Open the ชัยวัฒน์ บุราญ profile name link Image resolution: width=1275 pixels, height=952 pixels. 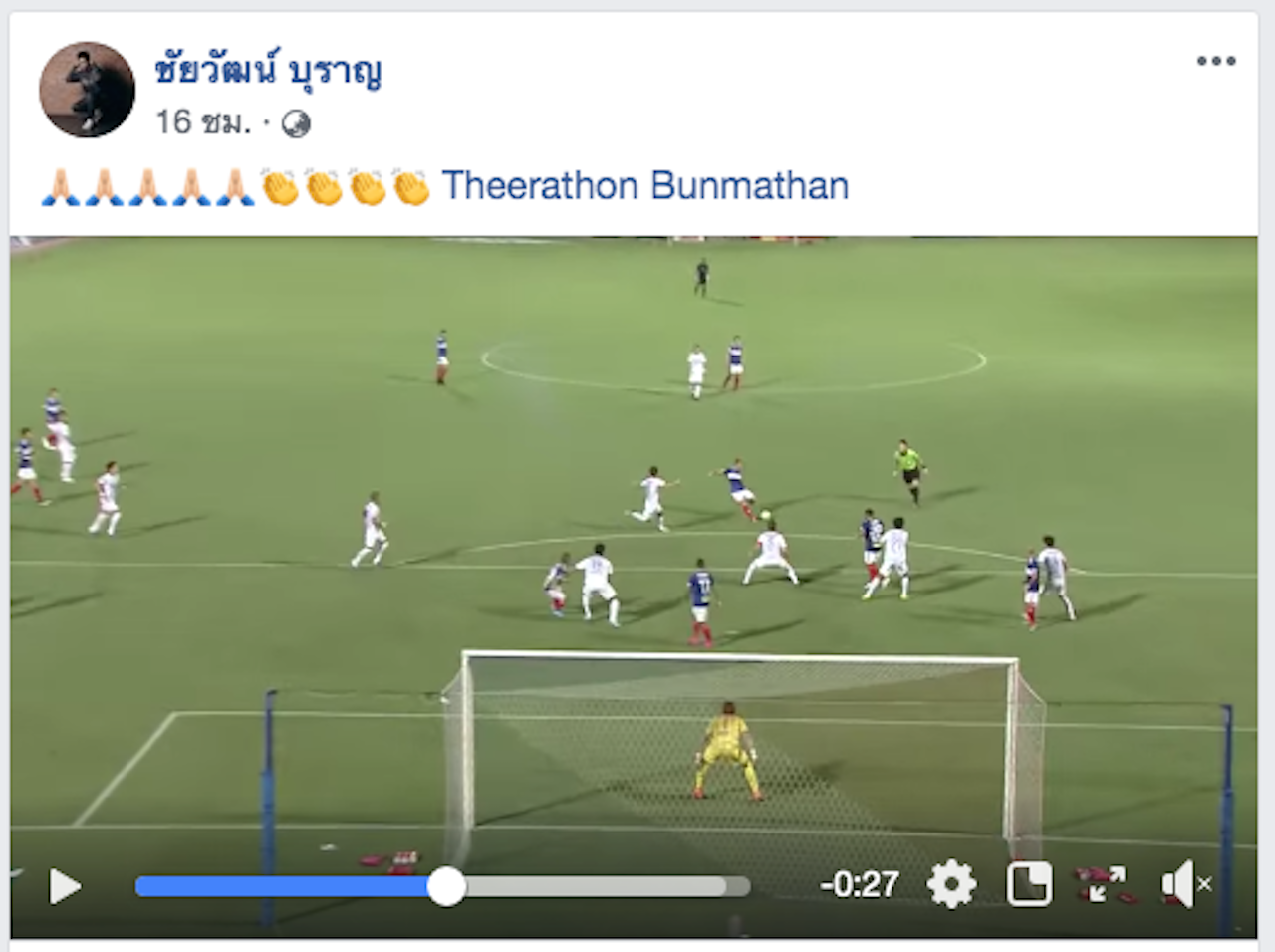click(x=268, y=70)
